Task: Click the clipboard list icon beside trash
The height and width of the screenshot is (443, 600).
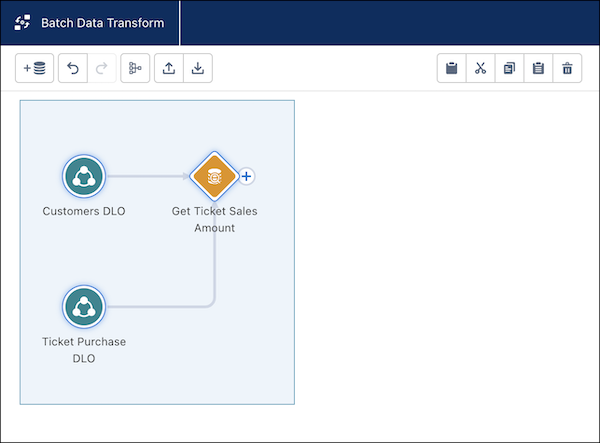Action: 539,69
